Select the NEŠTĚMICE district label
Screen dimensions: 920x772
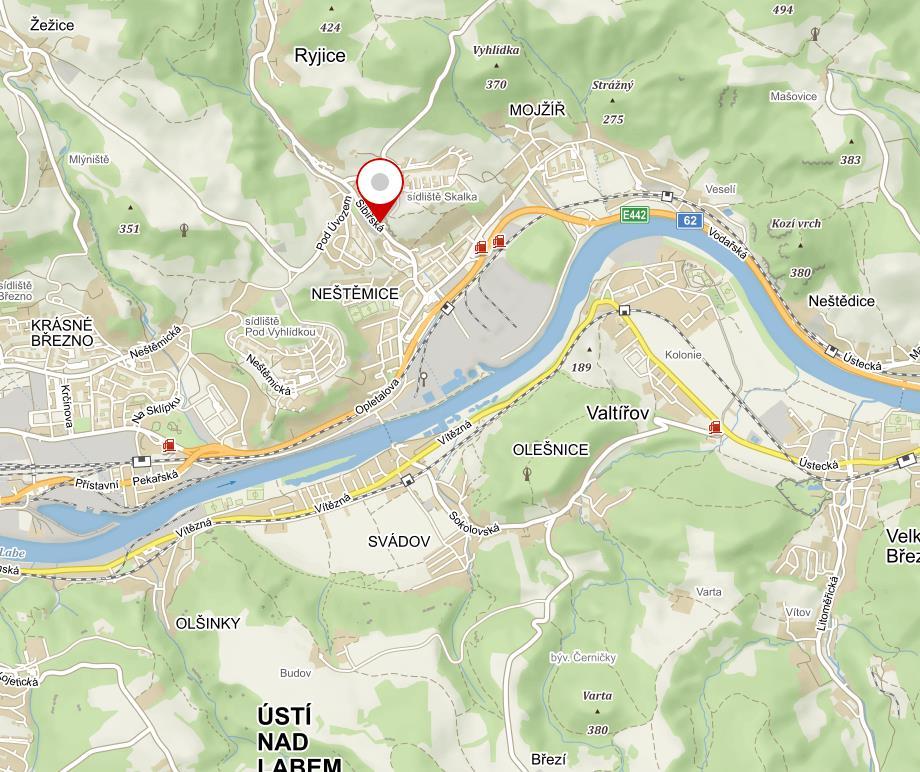click(355, 293)
